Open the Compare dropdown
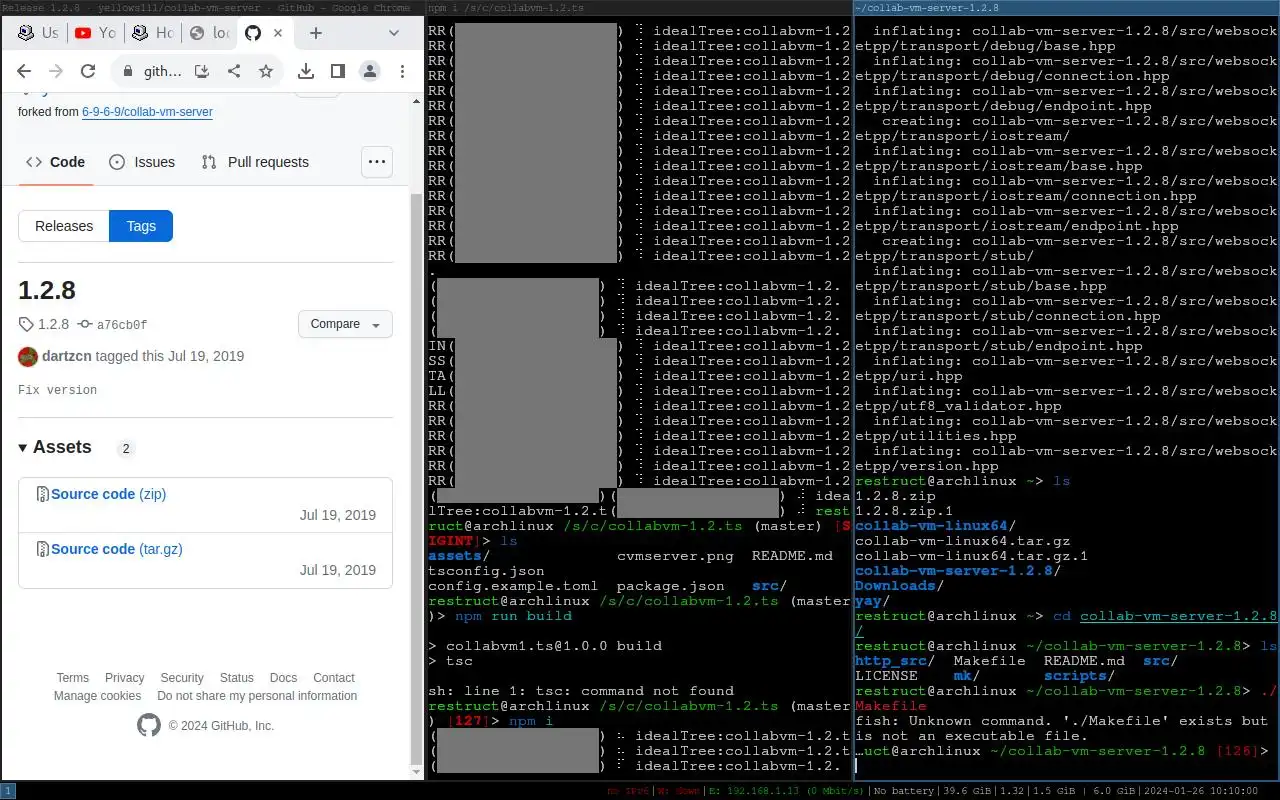The width and height of the screenshot is (1280, 800). [345, 324]
